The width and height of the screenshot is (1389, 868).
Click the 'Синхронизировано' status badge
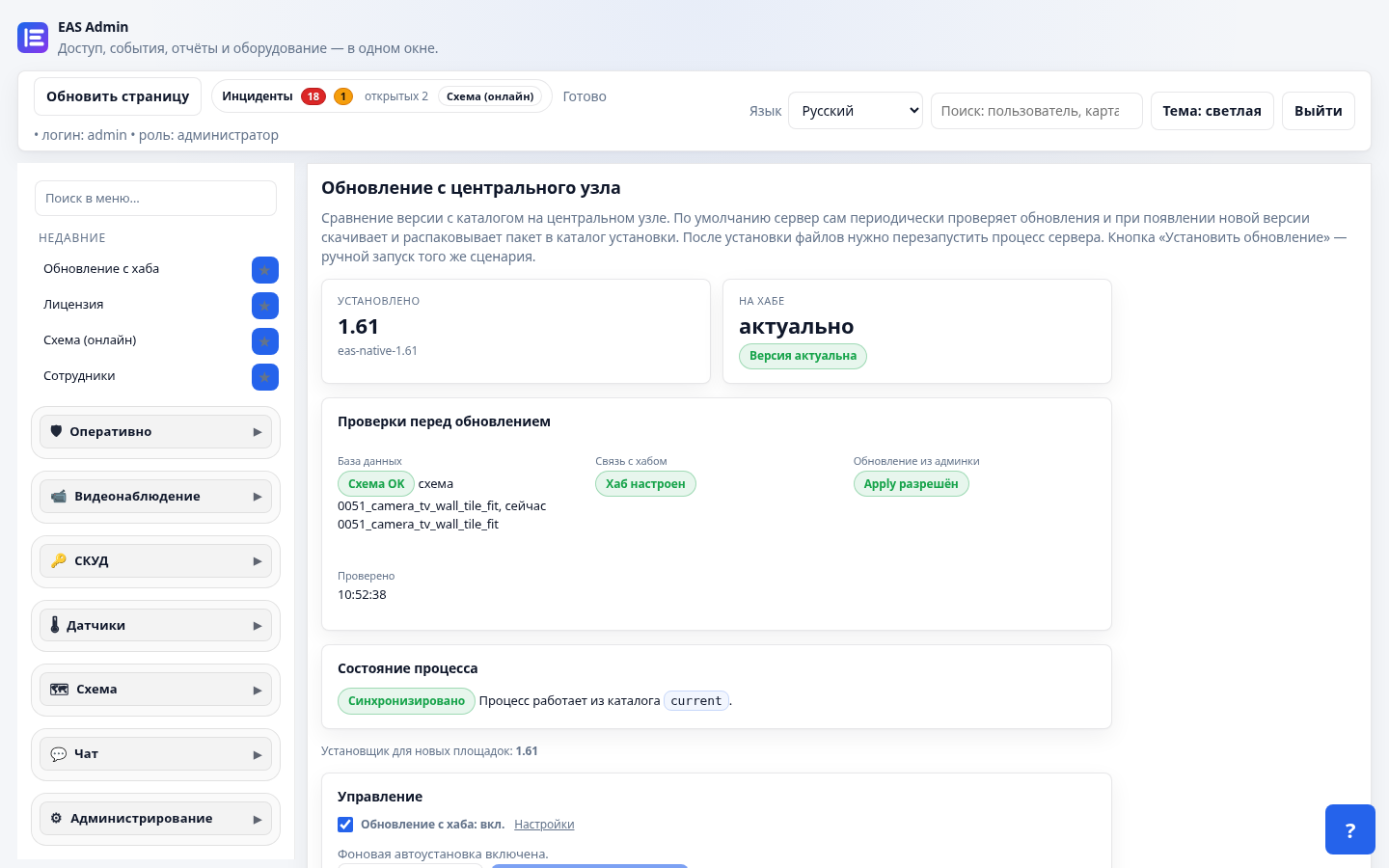pyautogui.click(x=406, y=701)
